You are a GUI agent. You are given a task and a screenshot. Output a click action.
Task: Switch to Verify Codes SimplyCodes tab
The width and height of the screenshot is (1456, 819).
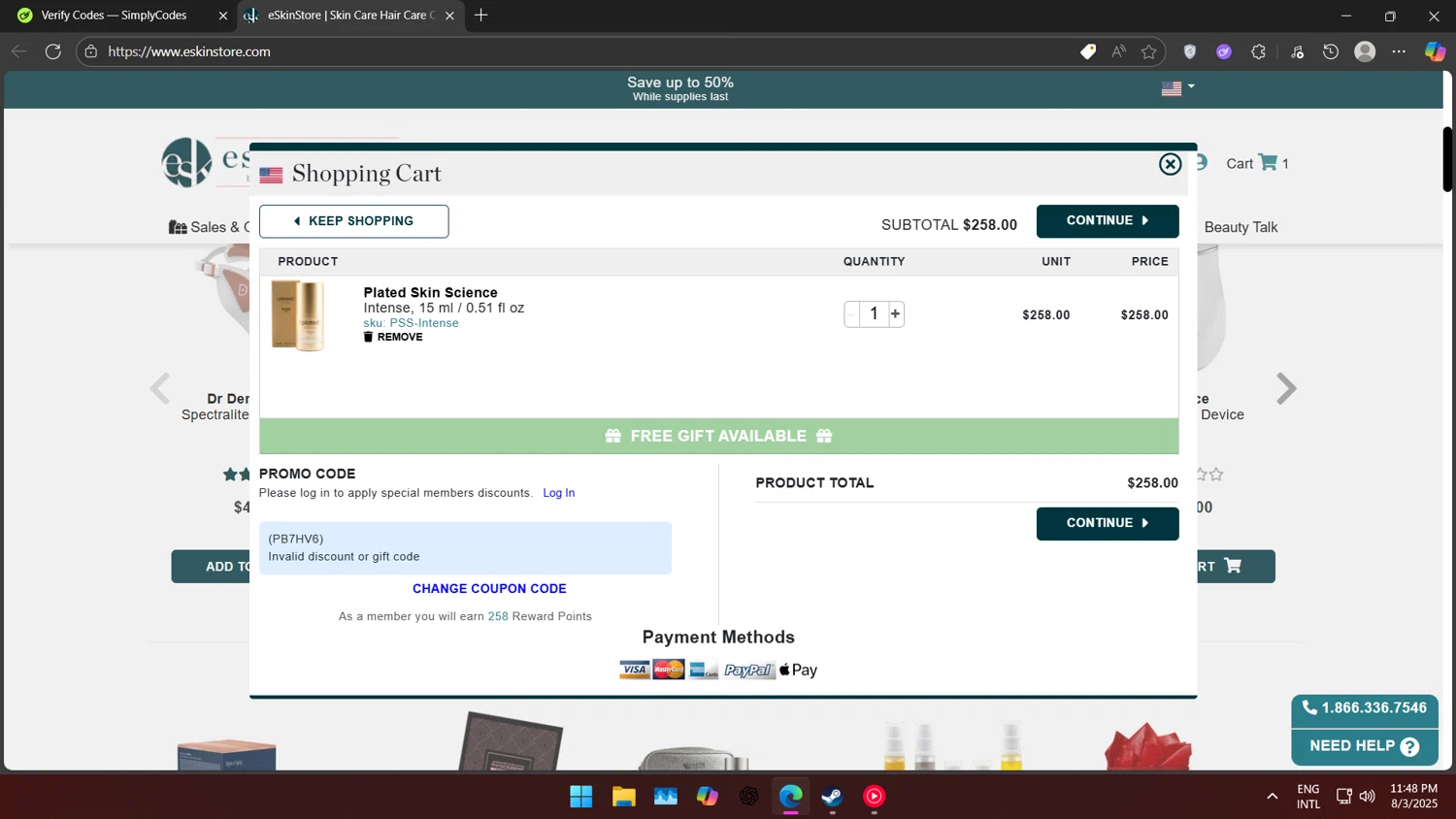114,16
